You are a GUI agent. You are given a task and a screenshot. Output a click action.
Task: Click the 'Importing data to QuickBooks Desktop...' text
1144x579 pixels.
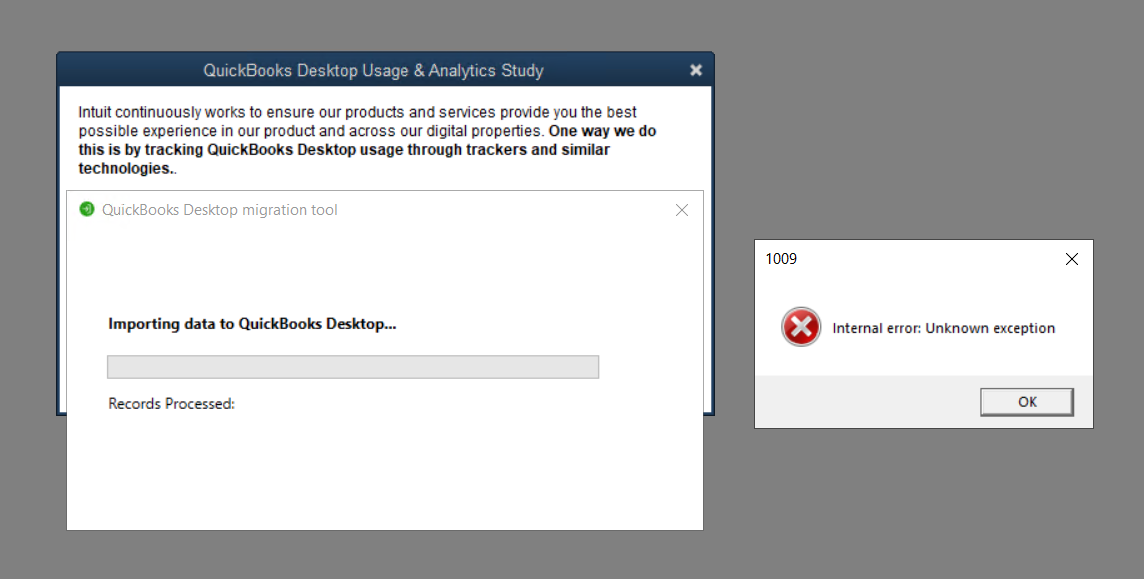click(x=252, y=324)
